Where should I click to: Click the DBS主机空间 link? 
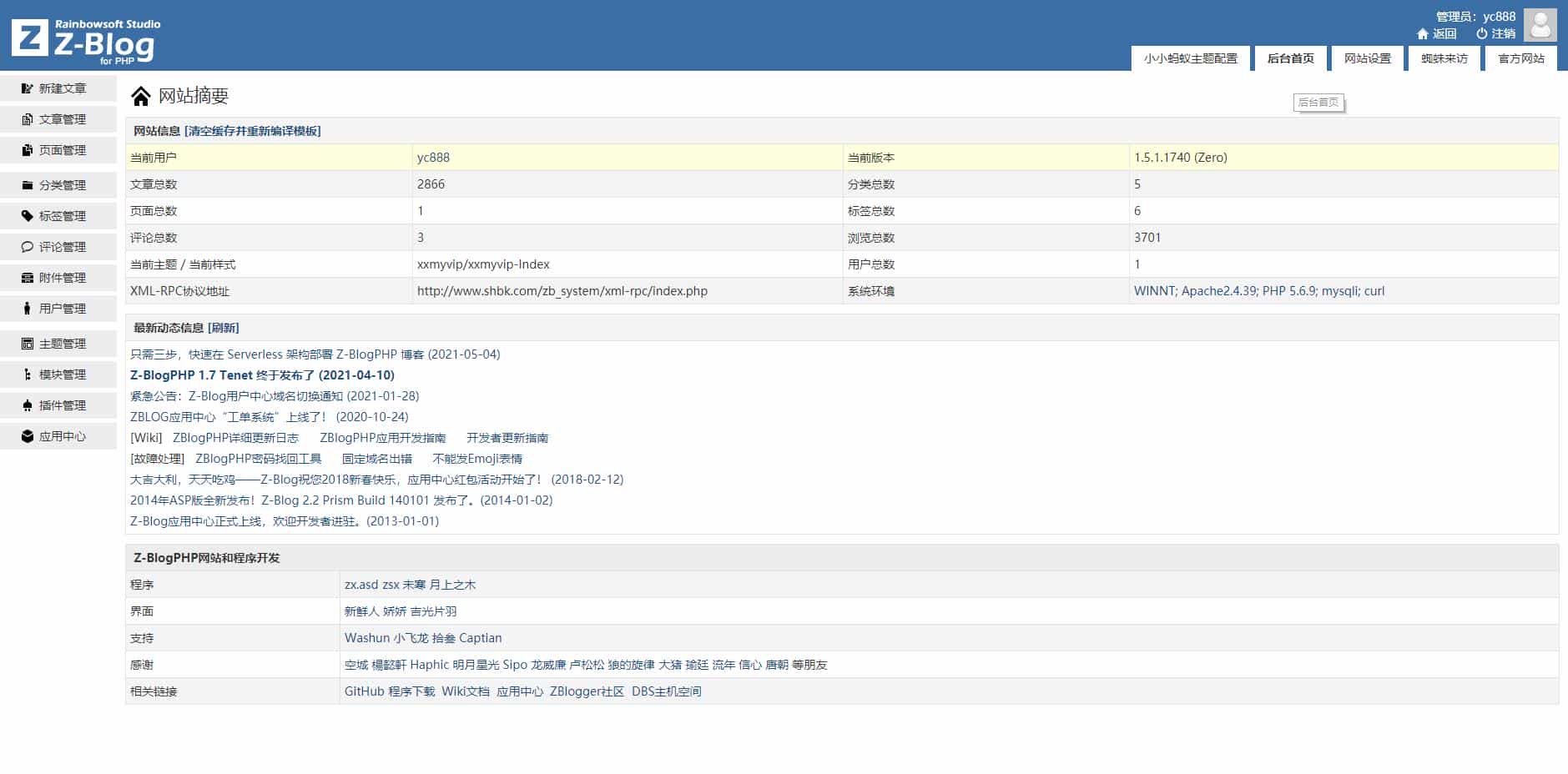(667, 691)
